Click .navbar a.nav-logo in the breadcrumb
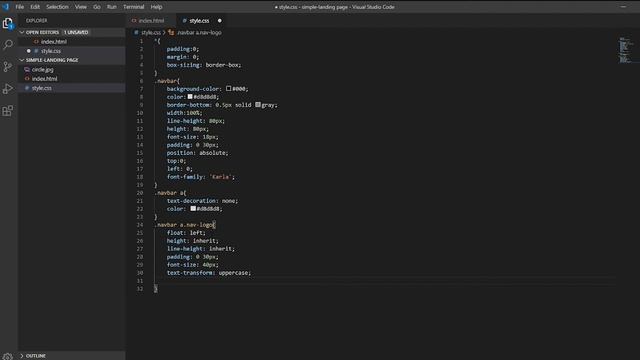The image size is (640, 360). click(x=200, y=32)
